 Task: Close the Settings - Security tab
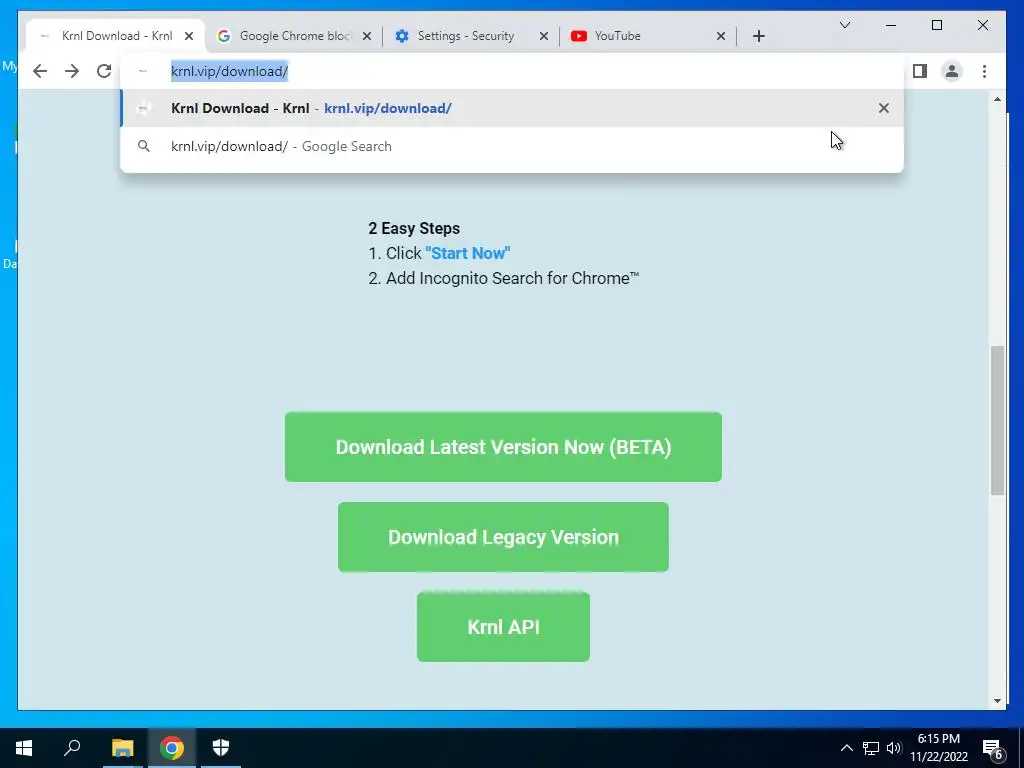click(x=543, y=36)
